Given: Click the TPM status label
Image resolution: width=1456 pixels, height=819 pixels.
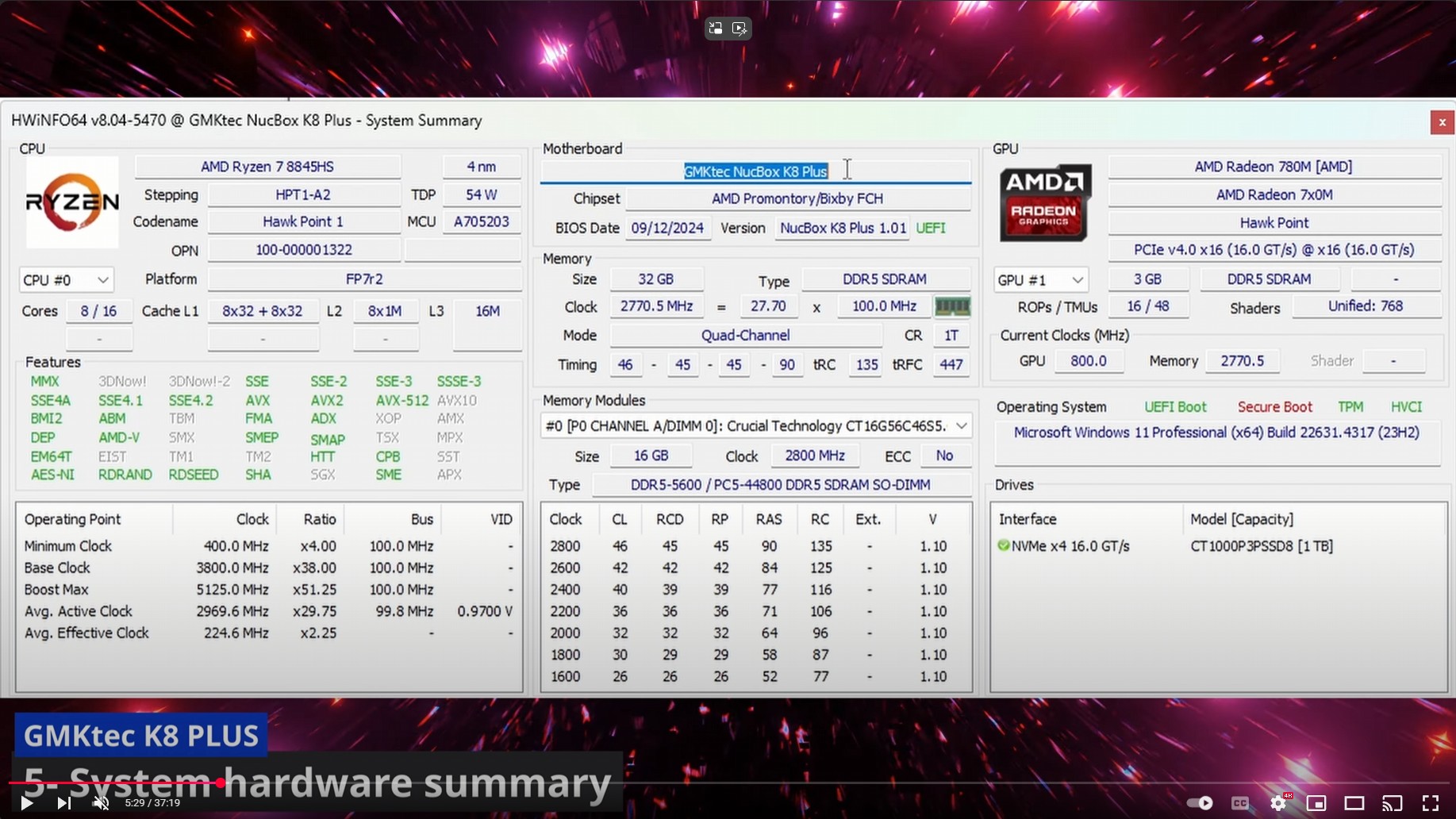Looking at the screenshot, I should tap(1350, 407).
